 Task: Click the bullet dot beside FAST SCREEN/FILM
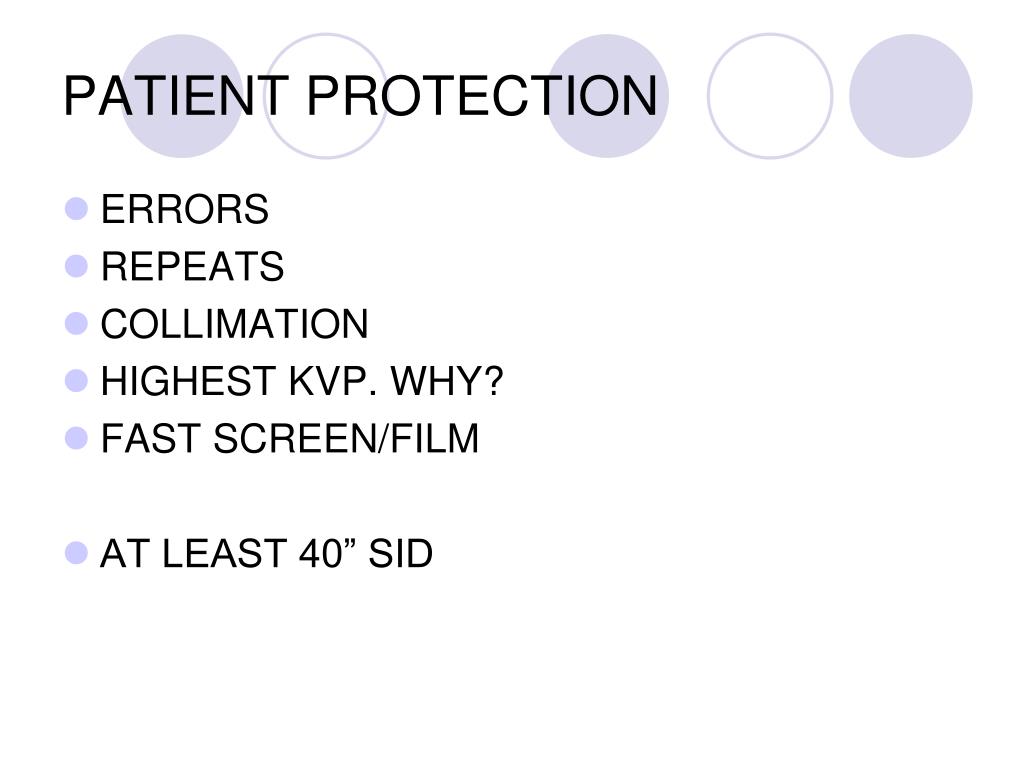(76, 438)
